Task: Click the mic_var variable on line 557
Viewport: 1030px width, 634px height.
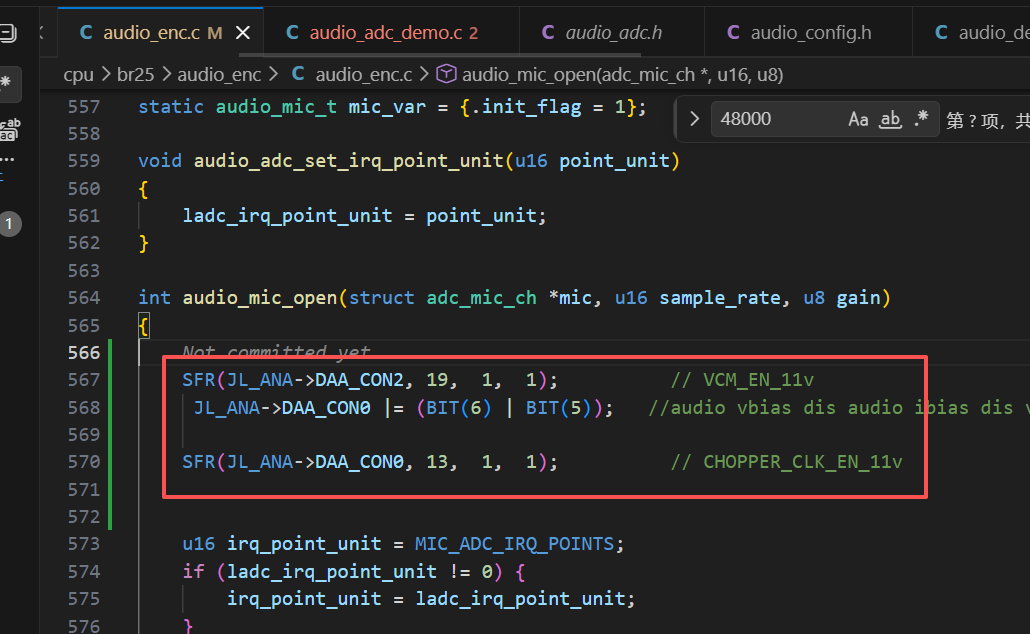Action: point(387,107)
